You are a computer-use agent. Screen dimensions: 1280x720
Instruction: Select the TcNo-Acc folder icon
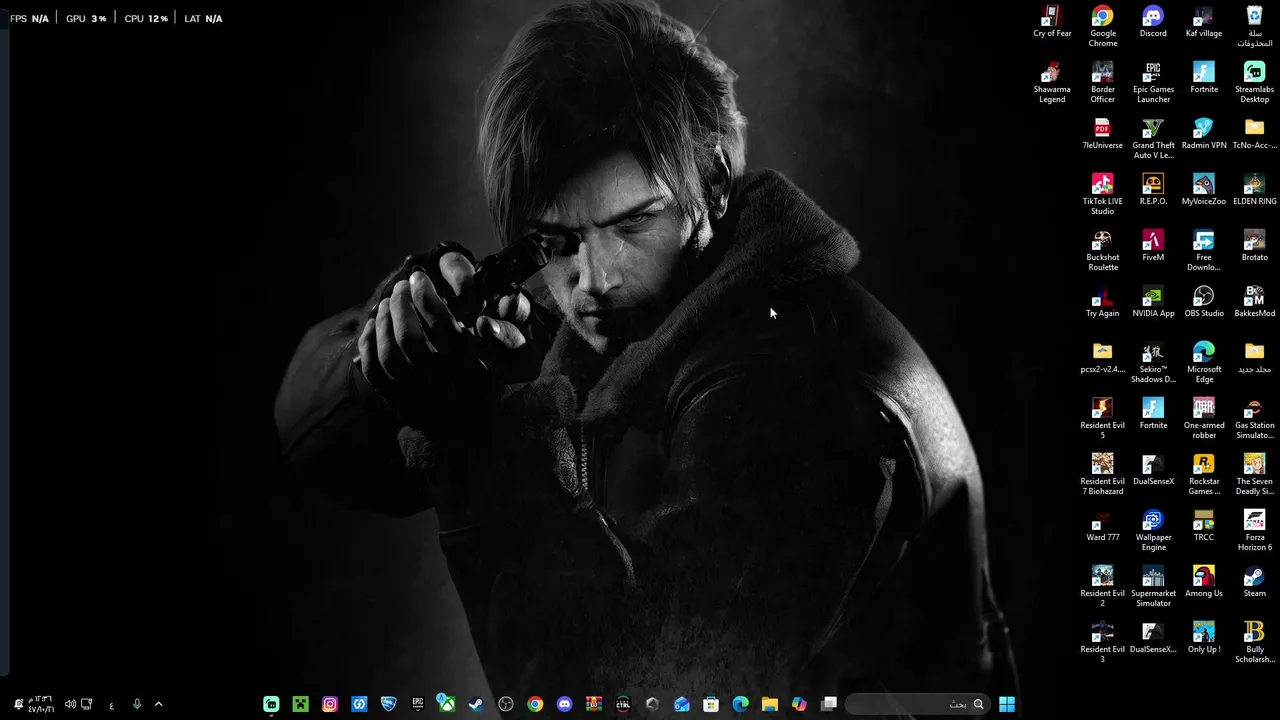1254,134
